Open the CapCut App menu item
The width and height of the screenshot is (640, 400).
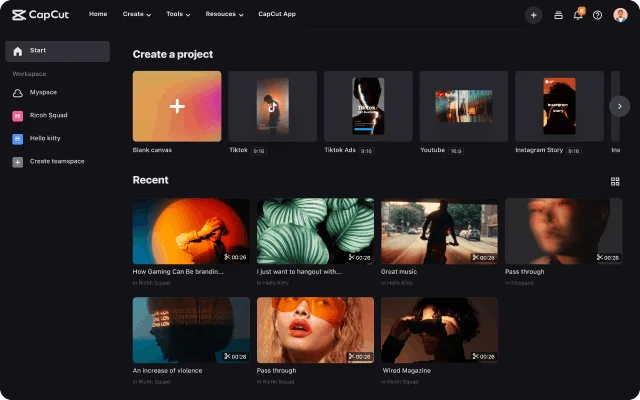pyautogui.click(x=276, y=15)
